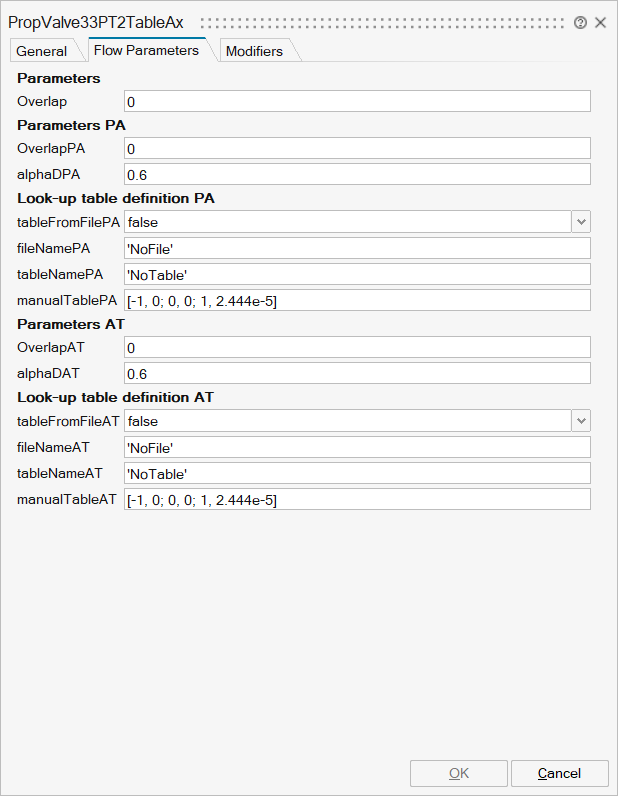Click the Overlap input field

pyautogui.click(x=357, y=101)
